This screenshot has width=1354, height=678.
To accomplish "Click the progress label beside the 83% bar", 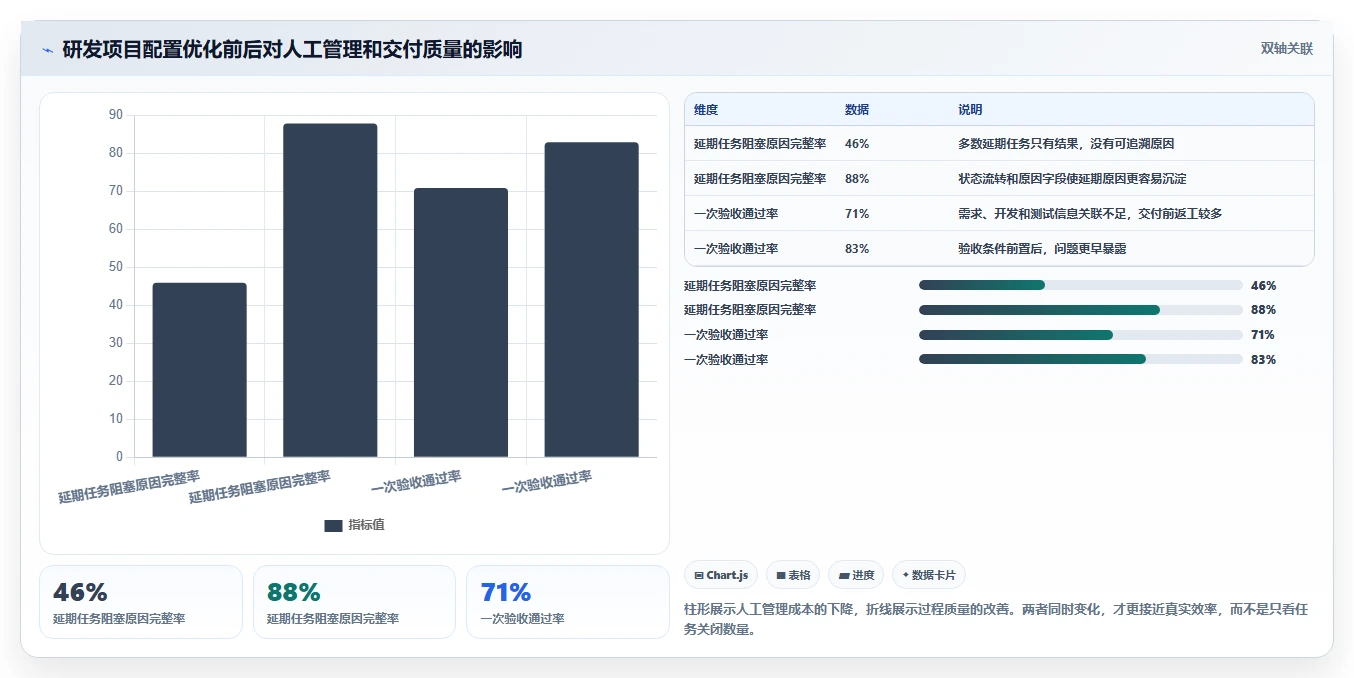I will [726, 359].
